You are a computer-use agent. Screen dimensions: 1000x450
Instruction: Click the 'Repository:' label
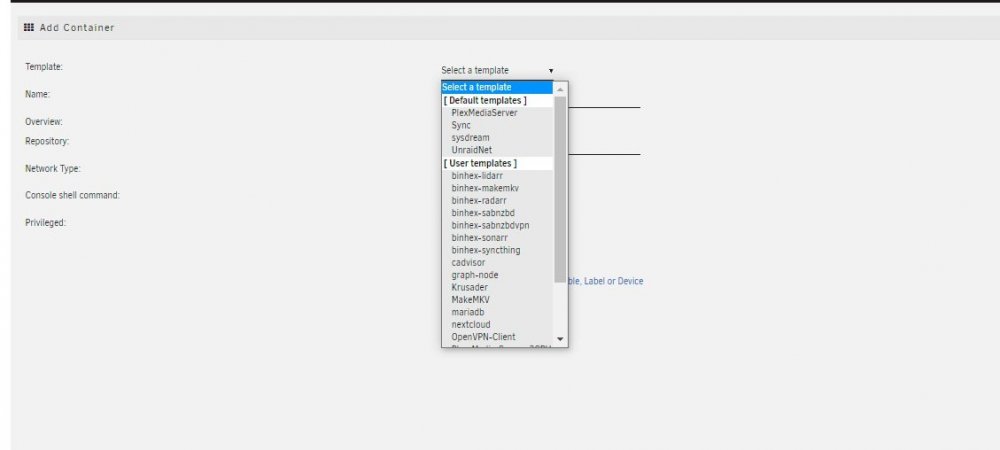coord(47,141)
